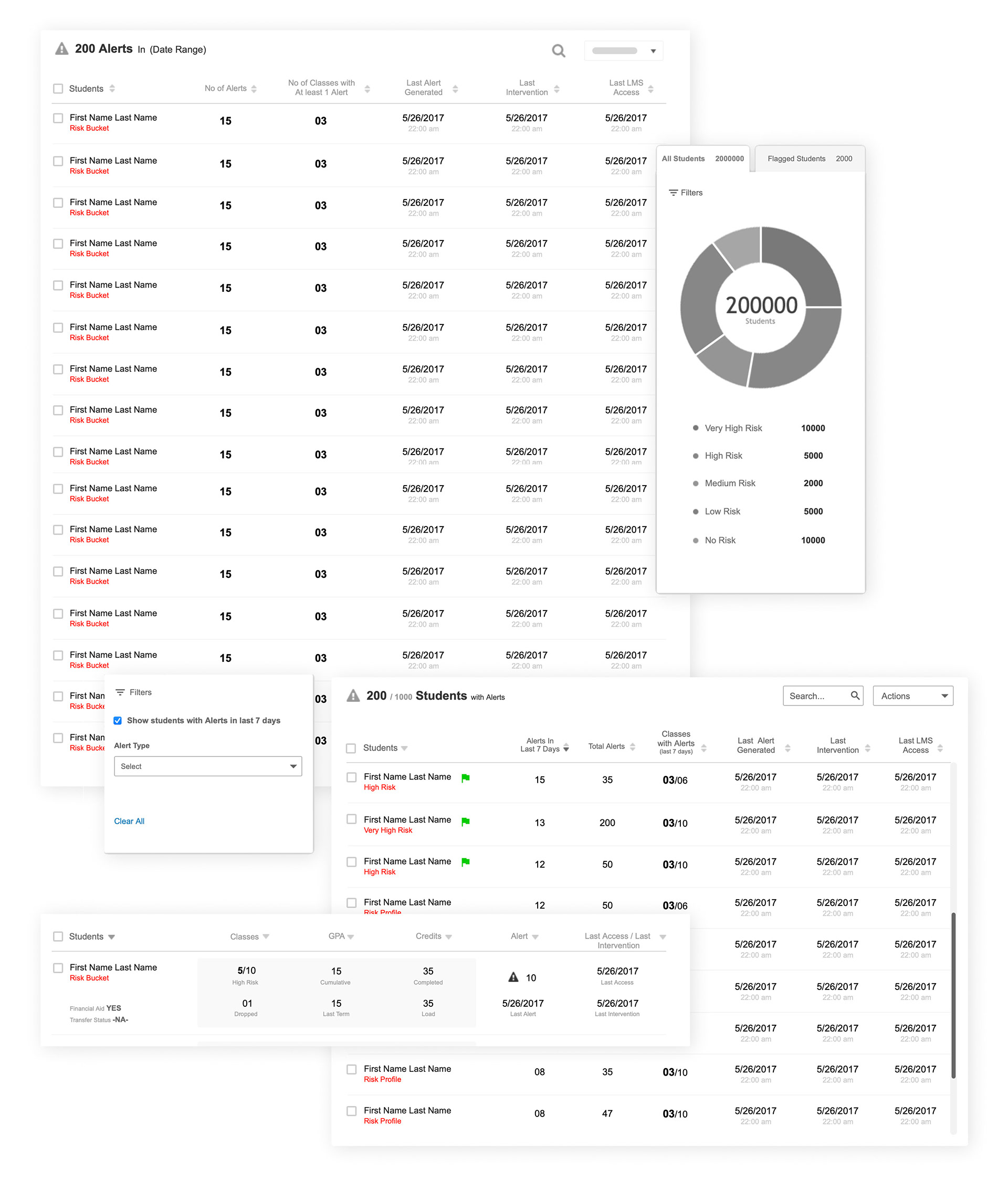
Task: Click the search magnifier in the 200 Alerts header
Action: pyautogui.click(x=558, y=51)
